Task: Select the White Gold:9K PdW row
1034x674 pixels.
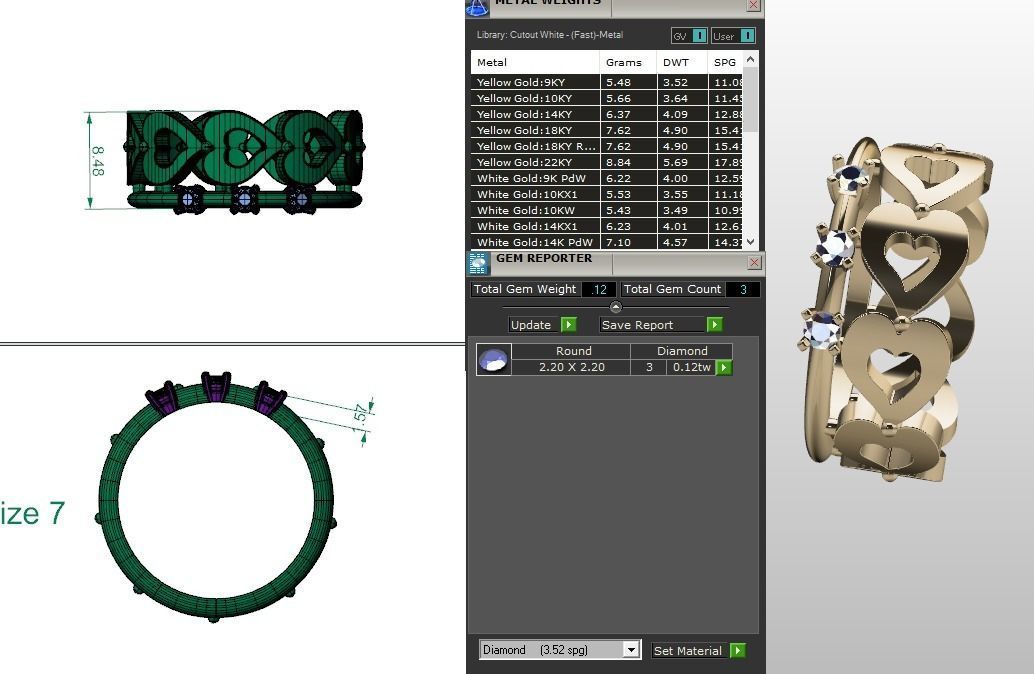Action: pos(607,178)
